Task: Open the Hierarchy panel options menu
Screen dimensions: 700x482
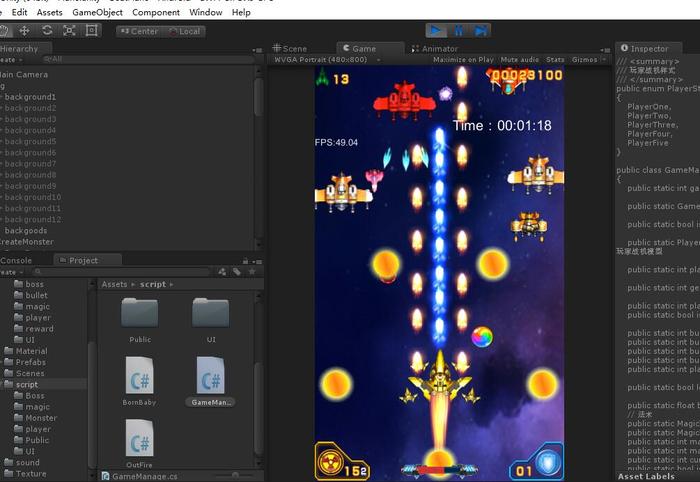Action: [258, 50]
